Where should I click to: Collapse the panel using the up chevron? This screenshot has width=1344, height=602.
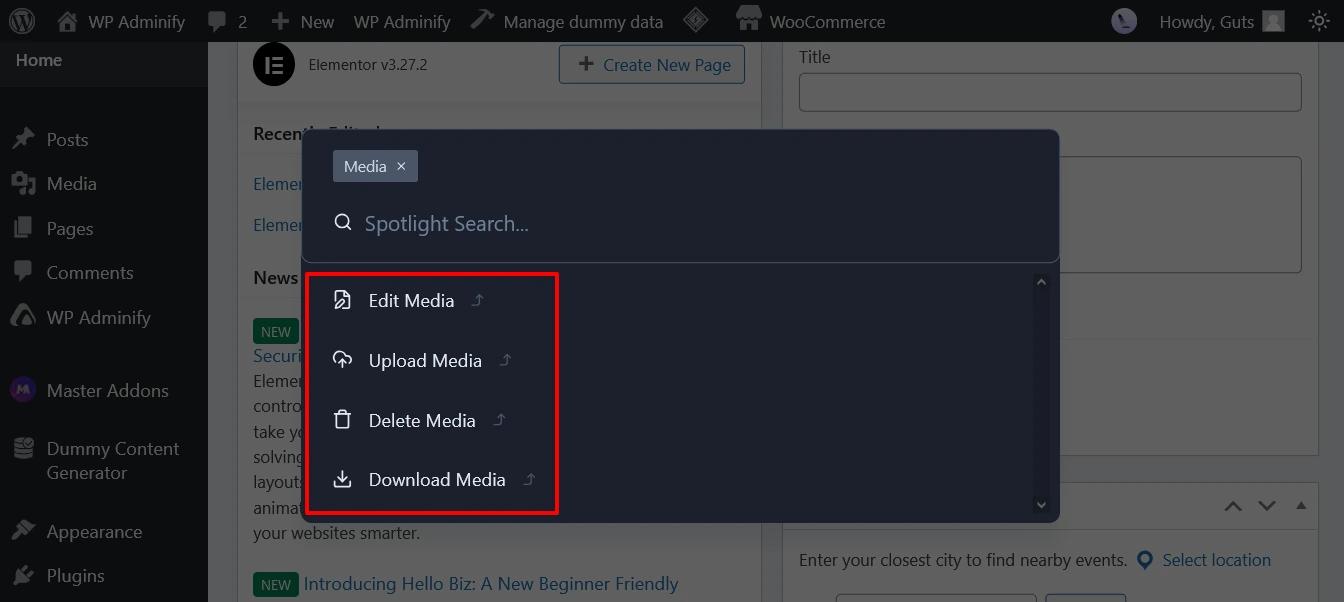[x=1233, y=507]
